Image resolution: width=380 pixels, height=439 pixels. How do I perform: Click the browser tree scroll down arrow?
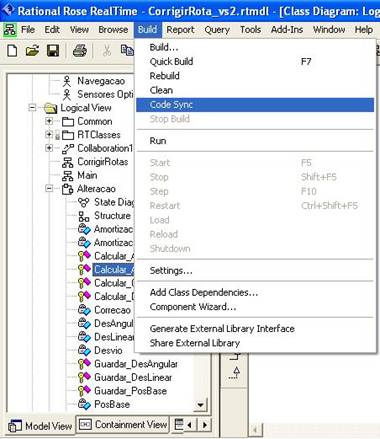[x=201, y=405]
